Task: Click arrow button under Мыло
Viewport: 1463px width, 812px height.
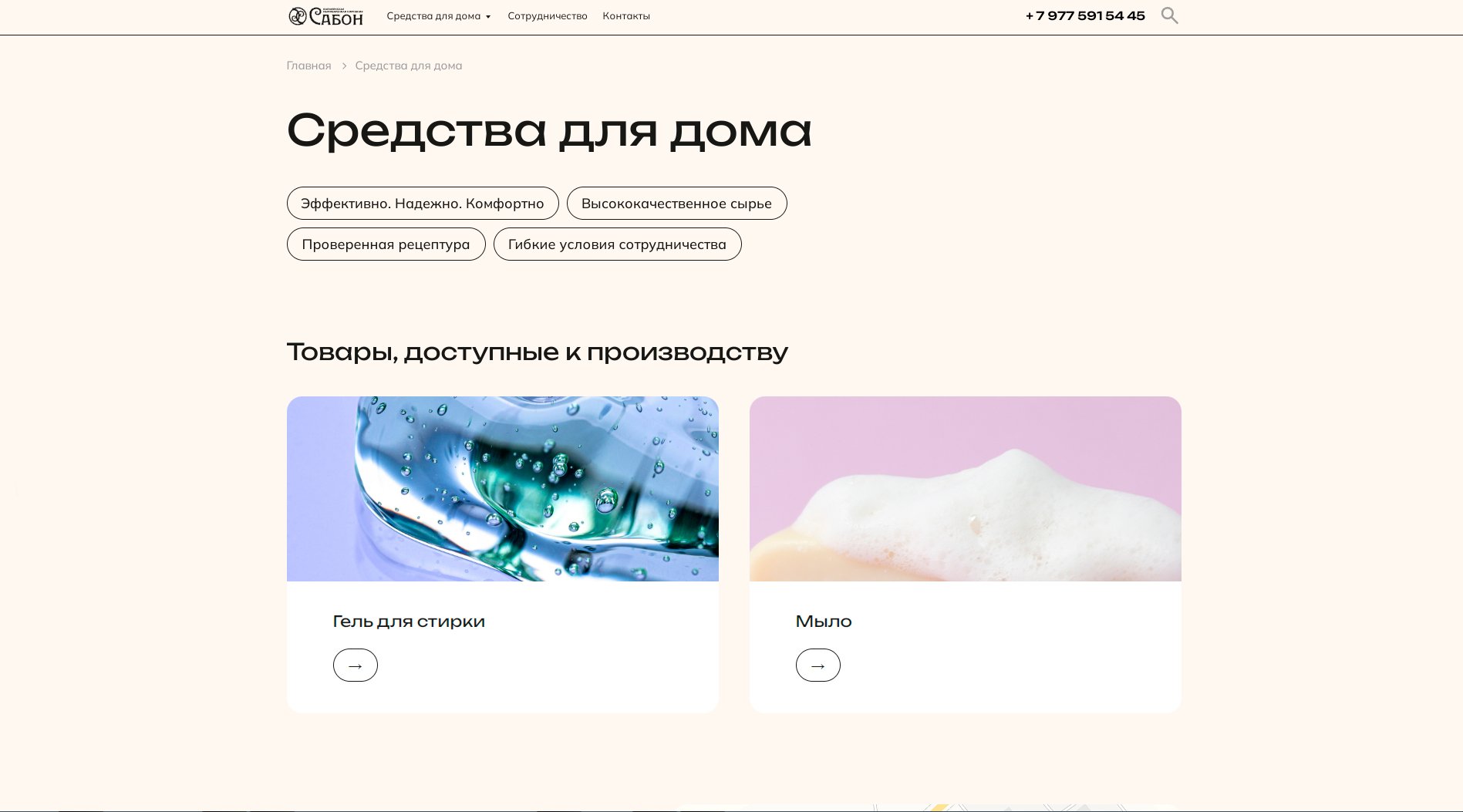Action: pyautogui.click(x=818, y=665)
